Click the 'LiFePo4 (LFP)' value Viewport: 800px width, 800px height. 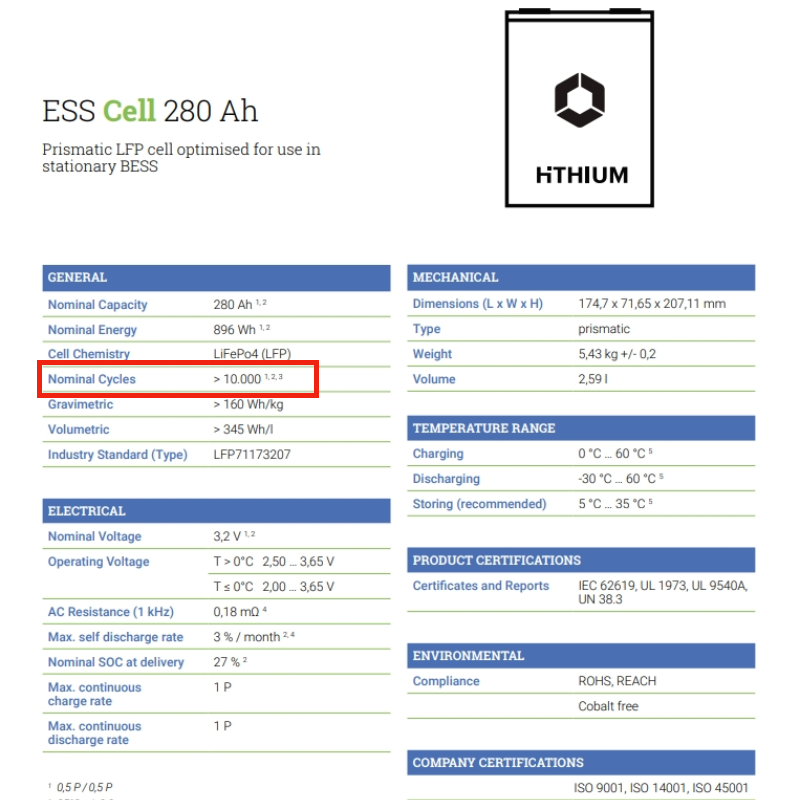tap(252, 354)
